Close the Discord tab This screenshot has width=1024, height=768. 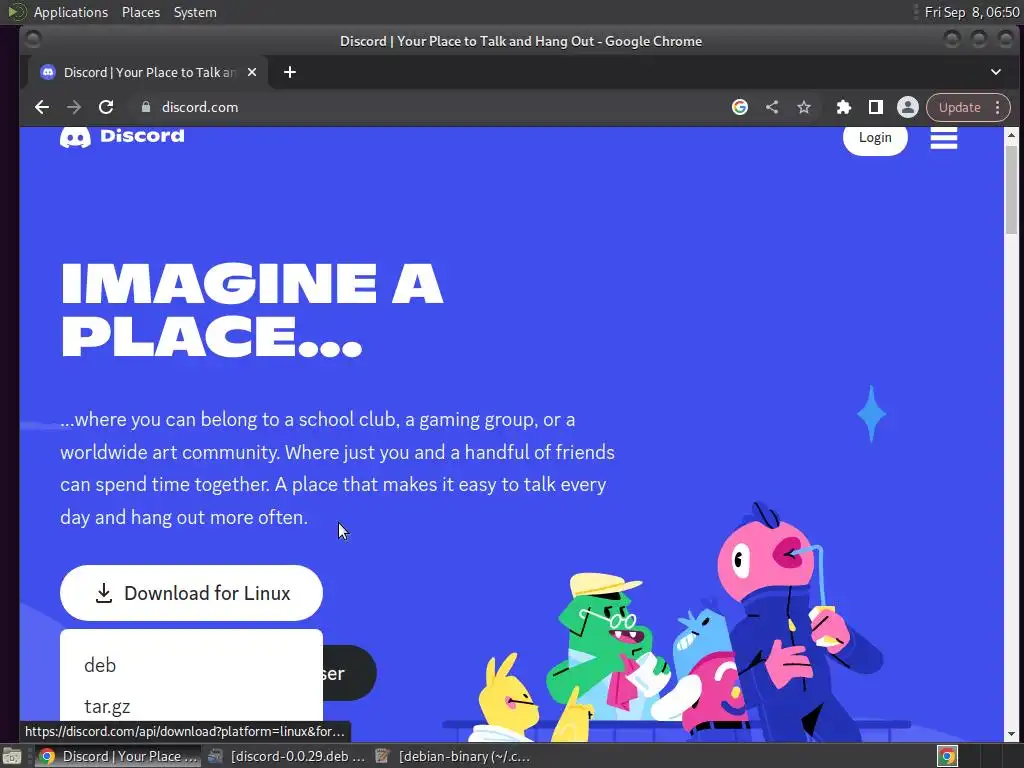point(252,72)
